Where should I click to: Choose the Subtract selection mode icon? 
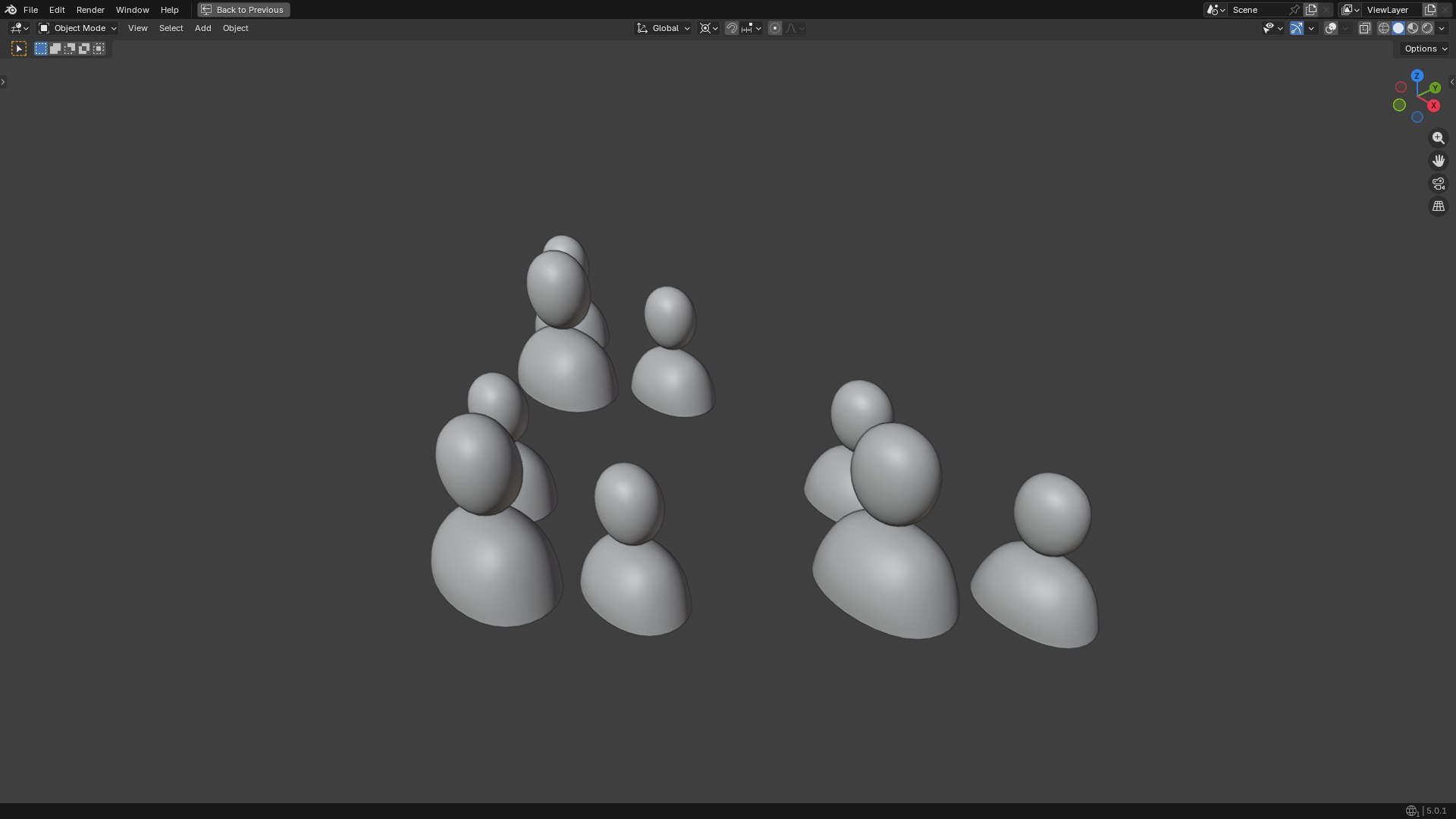click(70, 49)
